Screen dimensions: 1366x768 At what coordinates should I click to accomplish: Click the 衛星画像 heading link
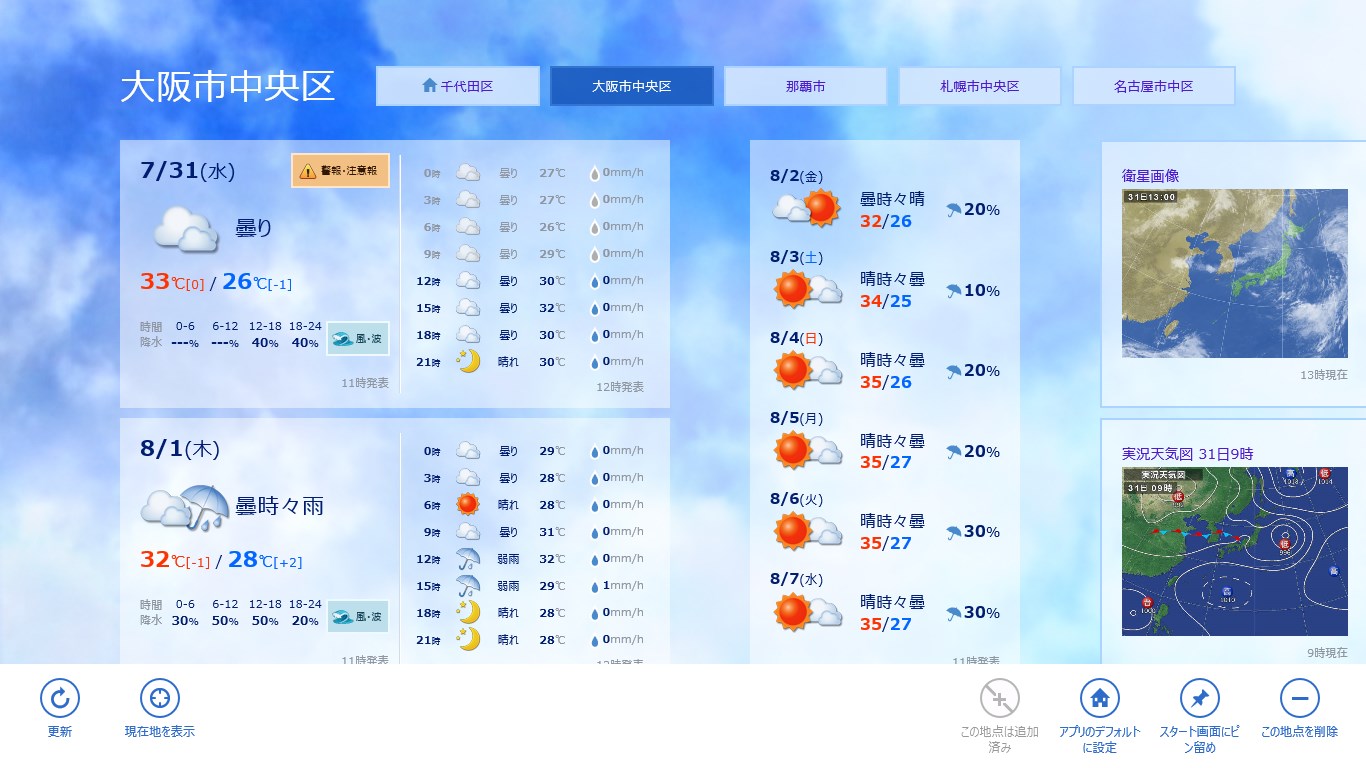[1151, 176]
